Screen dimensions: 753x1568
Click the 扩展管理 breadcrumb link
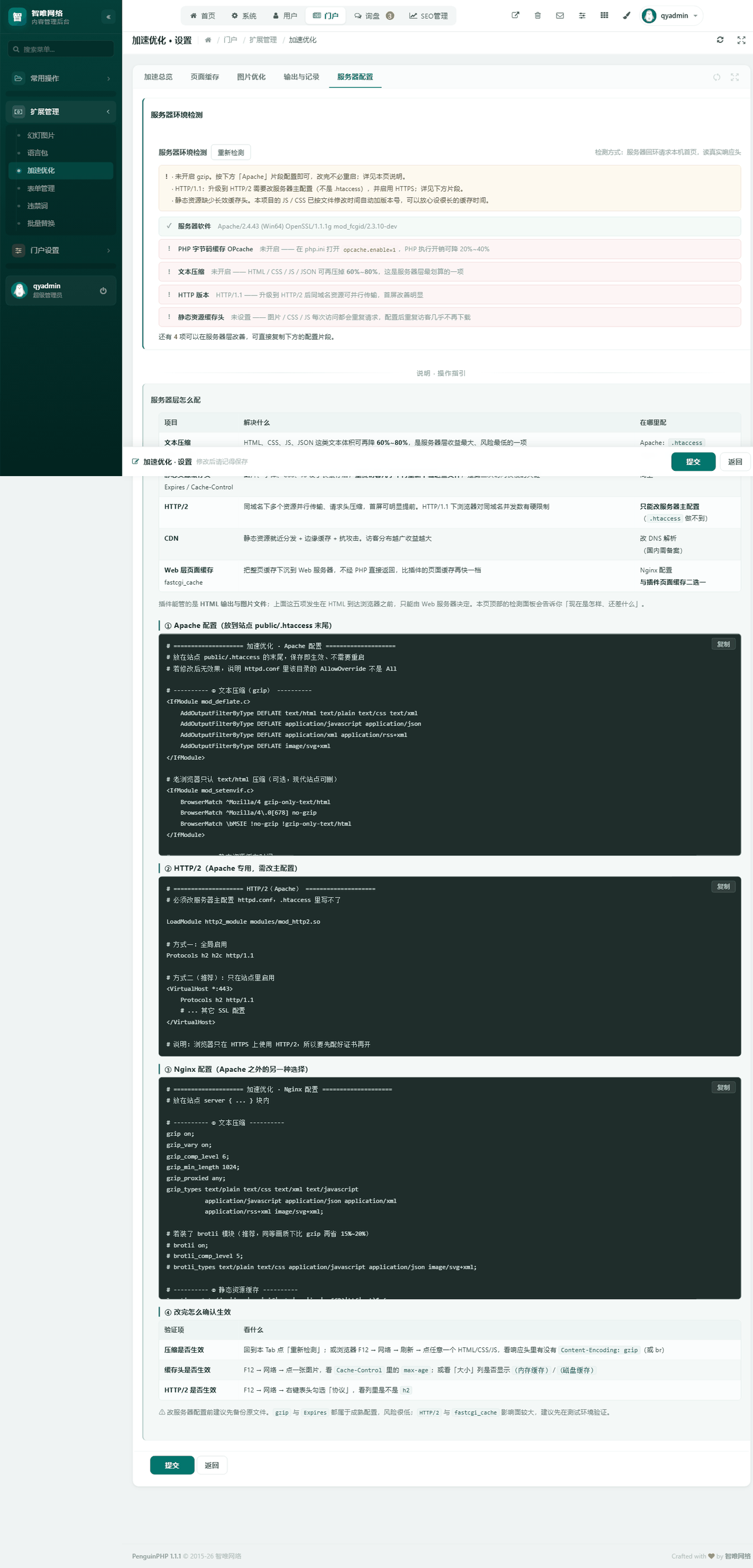pyautogui.click(x=263, y=40)
